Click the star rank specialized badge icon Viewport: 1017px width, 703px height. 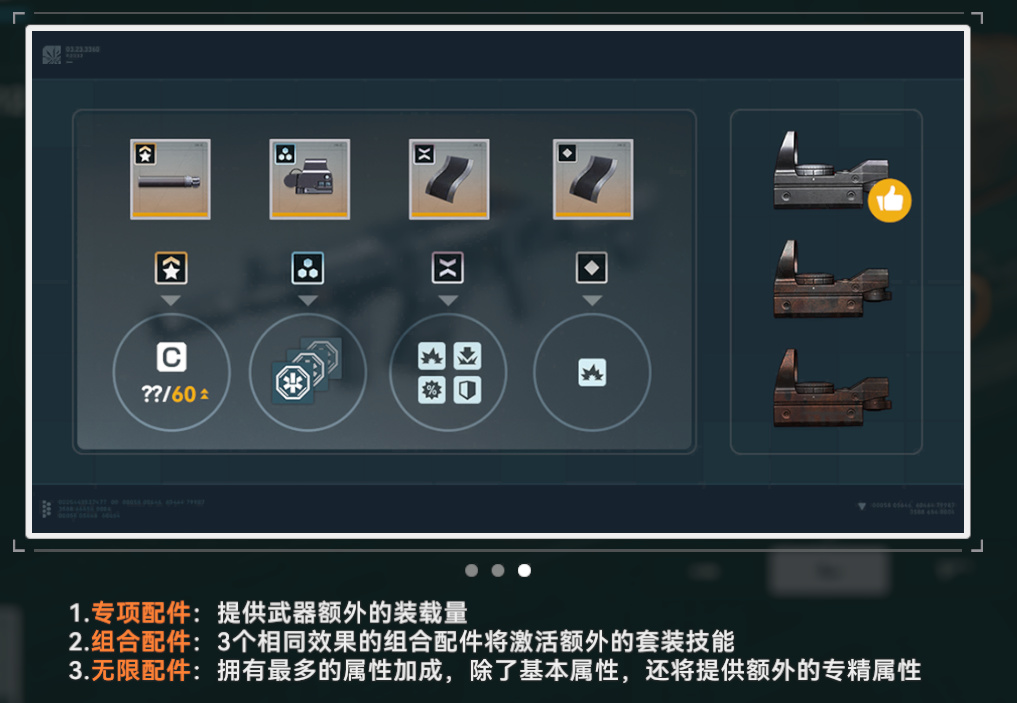pyautogui.click(x=171, y=268)
